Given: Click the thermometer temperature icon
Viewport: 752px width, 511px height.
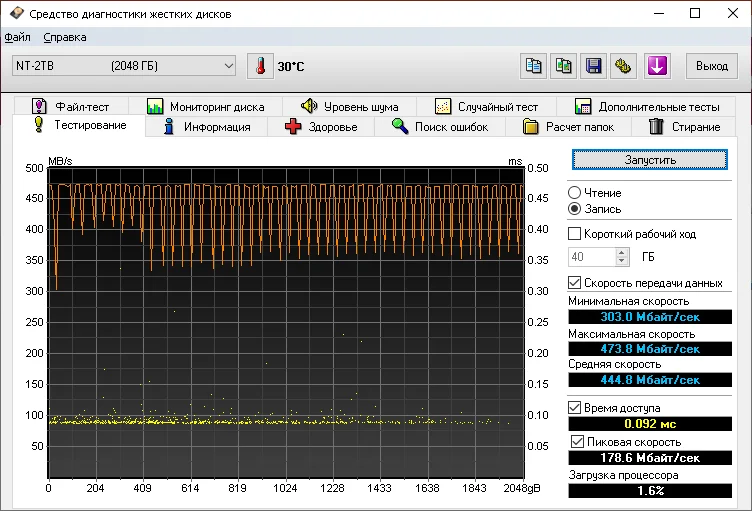Looking at the screenshot, I should coord(260,66).
